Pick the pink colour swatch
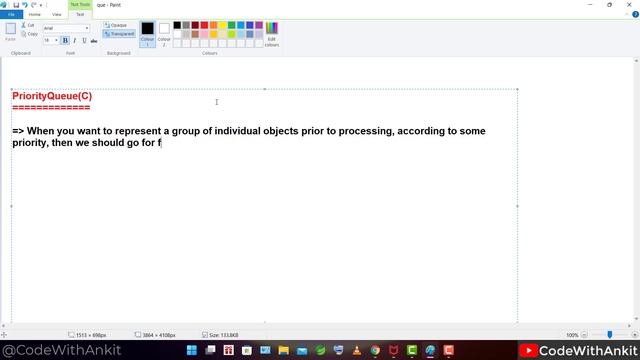Viewport: 640px width, 360px height. click(204, 34)
